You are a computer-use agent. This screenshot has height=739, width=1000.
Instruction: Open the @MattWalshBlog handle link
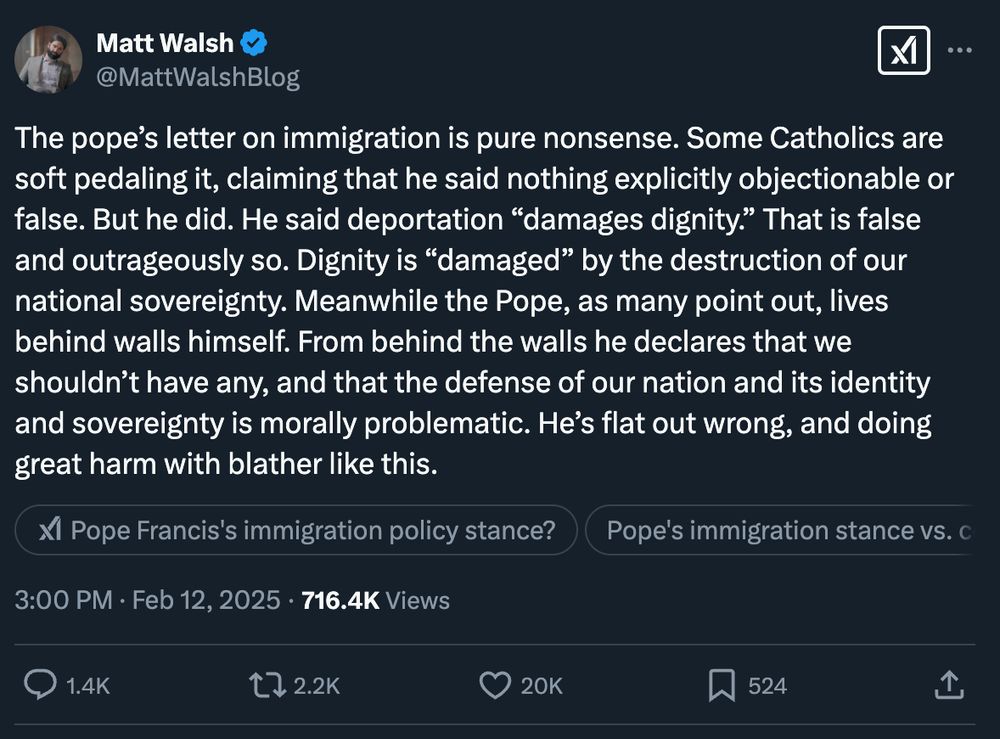(198, 77)
